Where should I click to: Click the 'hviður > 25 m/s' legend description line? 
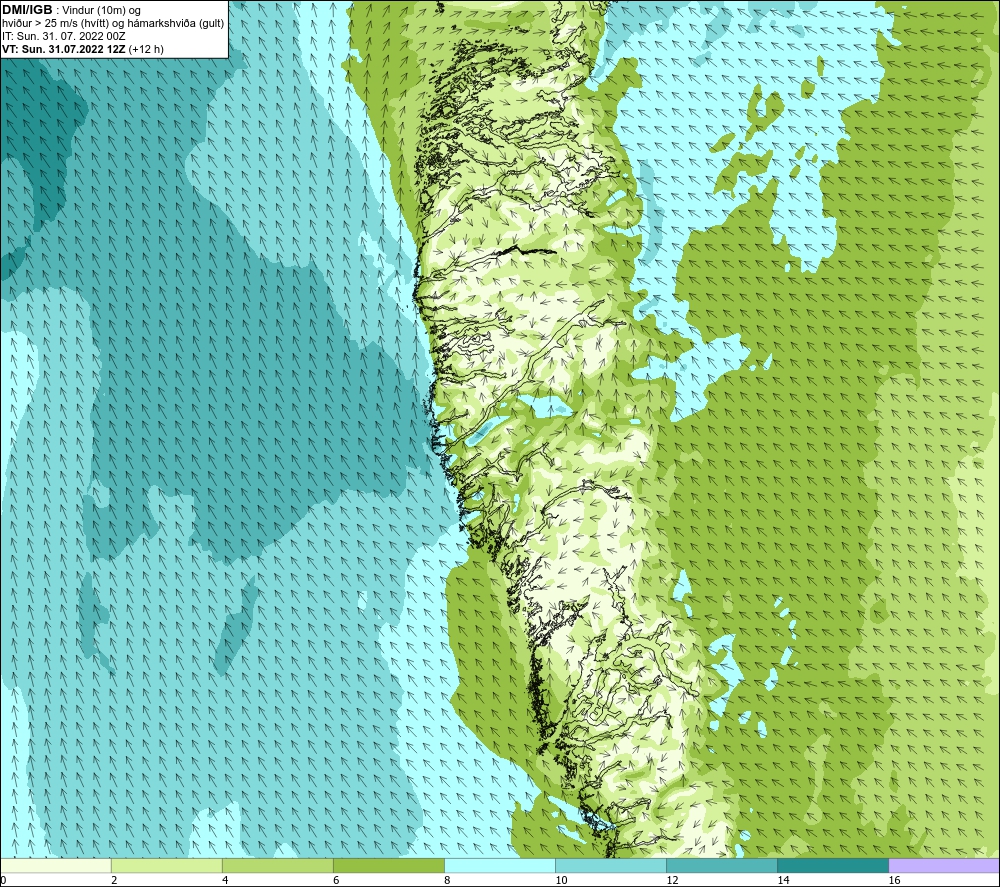[x=113, y=24]
